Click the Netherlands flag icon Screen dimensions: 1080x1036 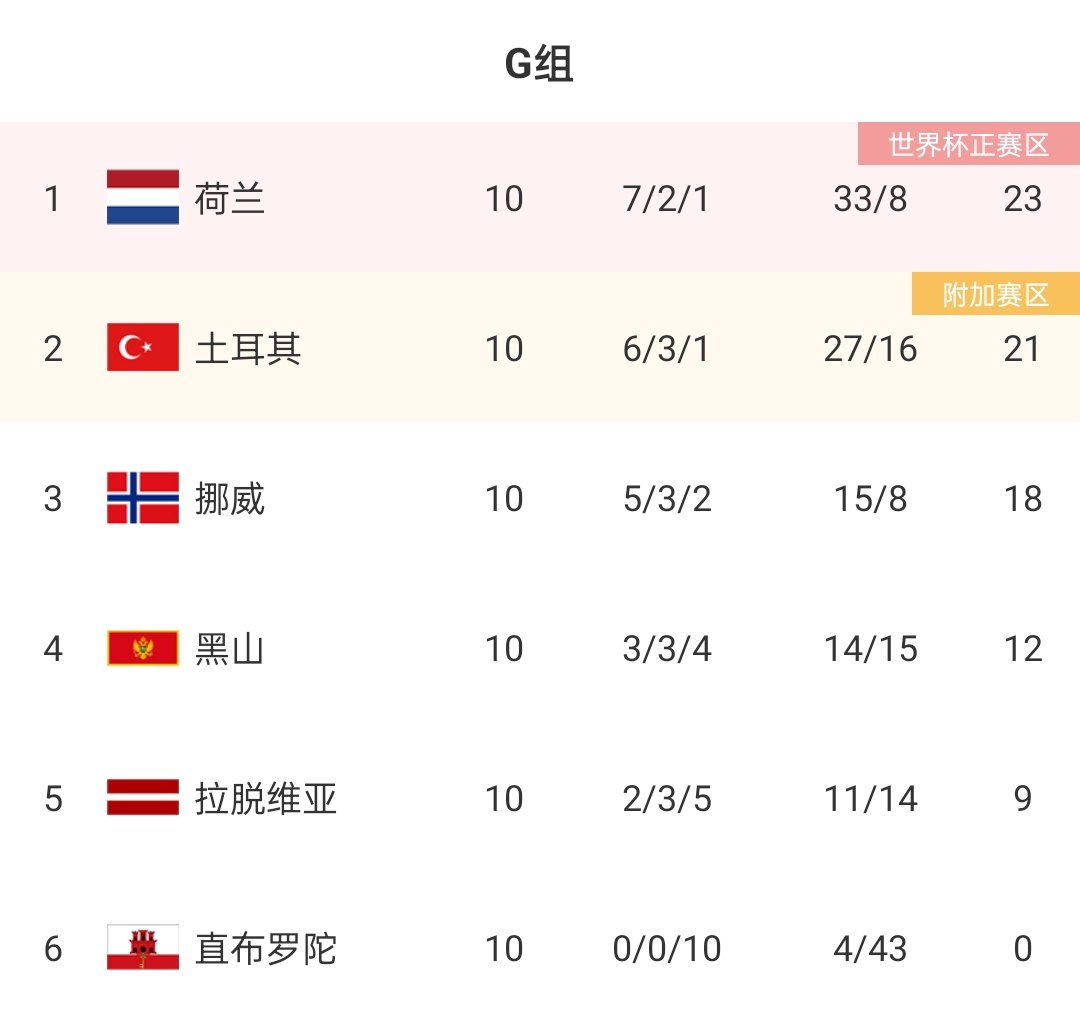click(143, 197)
